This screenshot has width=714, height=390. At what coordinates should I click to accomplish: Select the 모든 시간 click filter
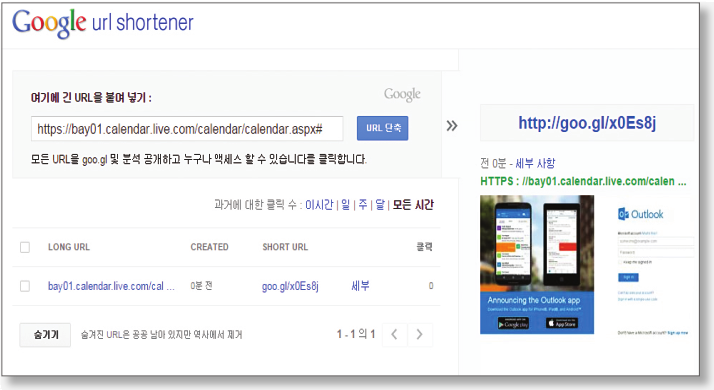click(413, 205)
